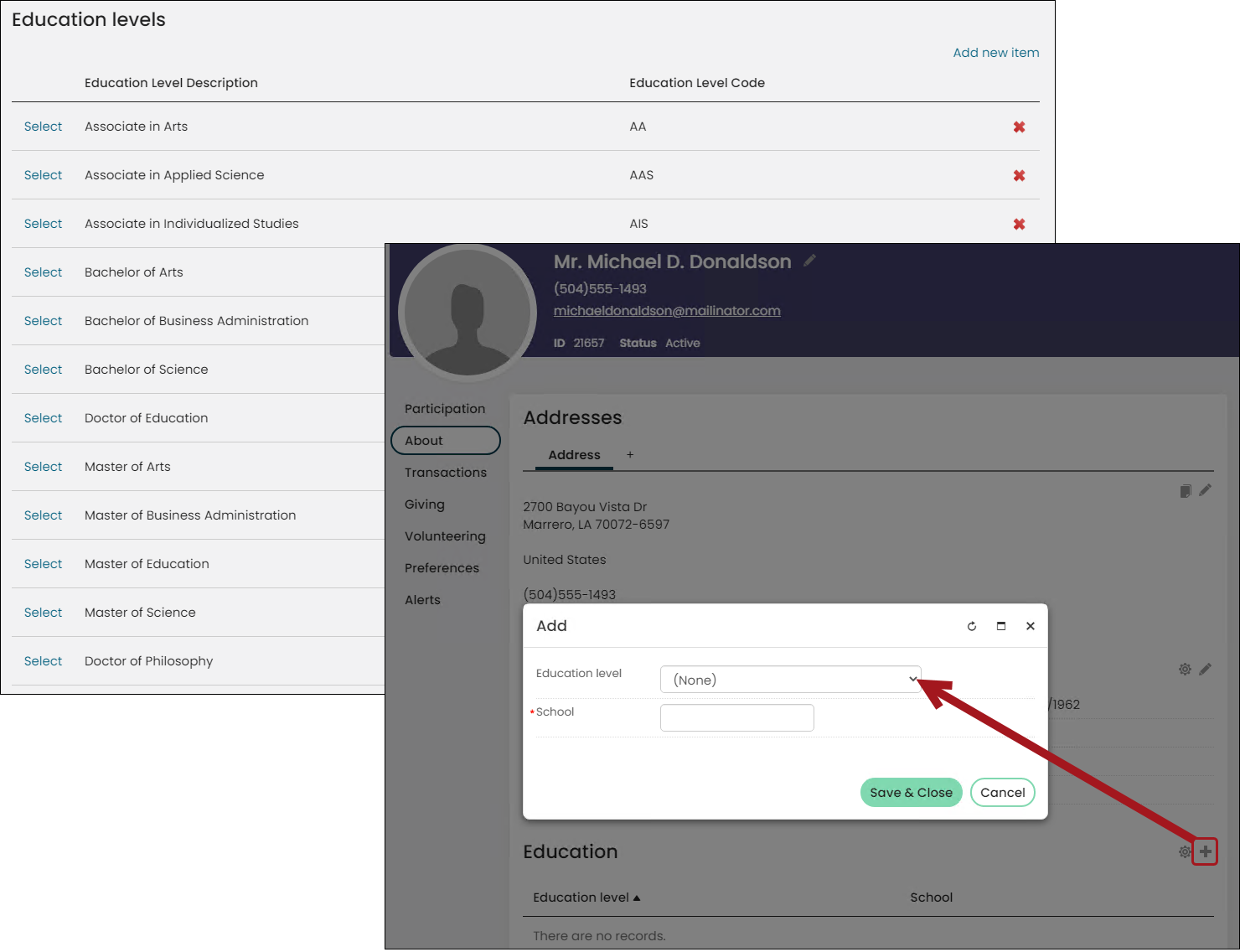Select the Associate in Applied Science row

pyautogui.click(x=43, y=175)
